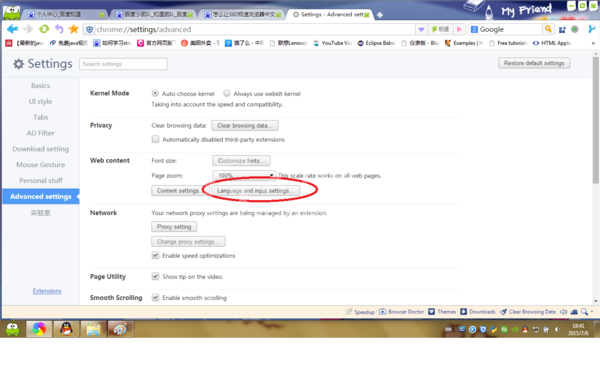This screenshot has height=380, width=600.
Task: Open the Eclipse bookmark
Action: point(376,43)
